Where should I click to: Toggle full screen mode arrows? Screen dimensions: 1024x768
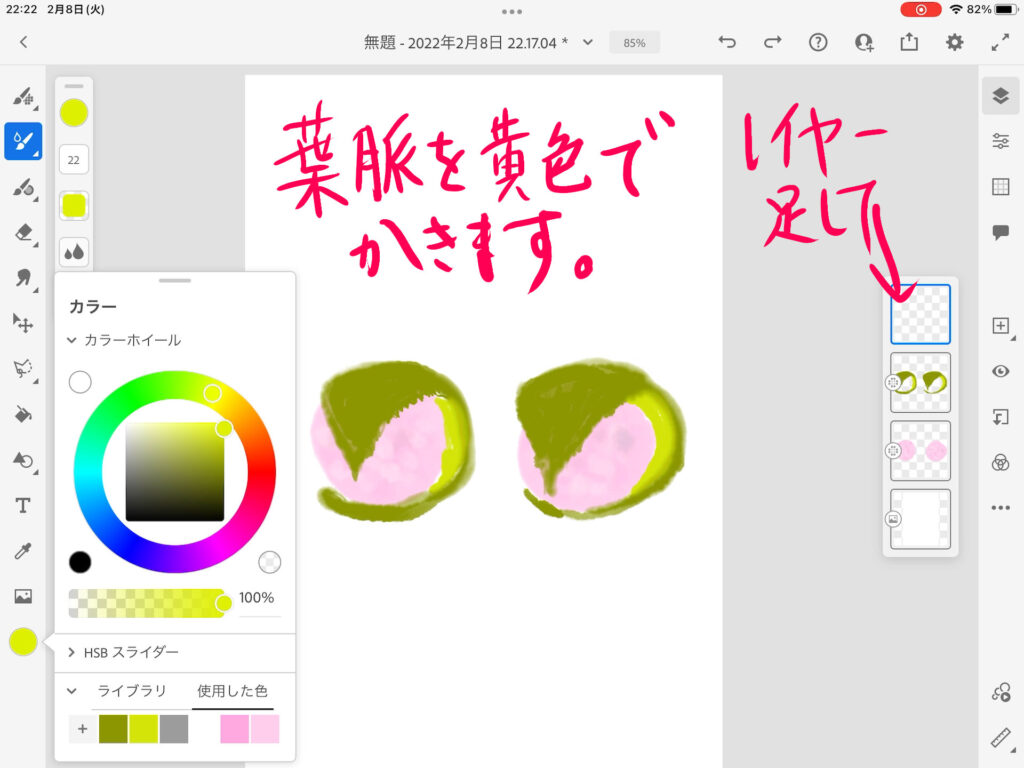click(1000, 42)
